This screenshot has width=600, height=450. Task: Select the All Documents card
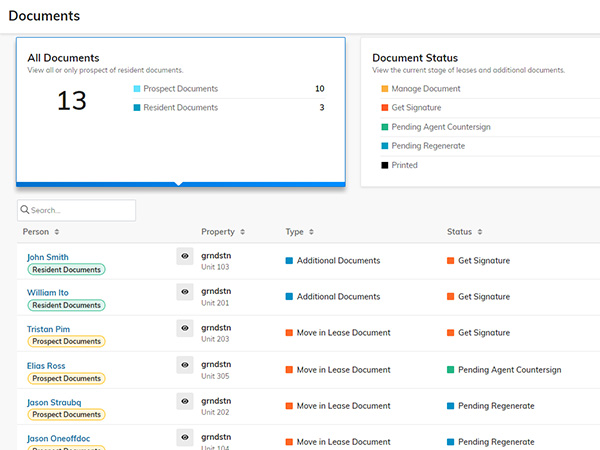[x=181, y=112]
